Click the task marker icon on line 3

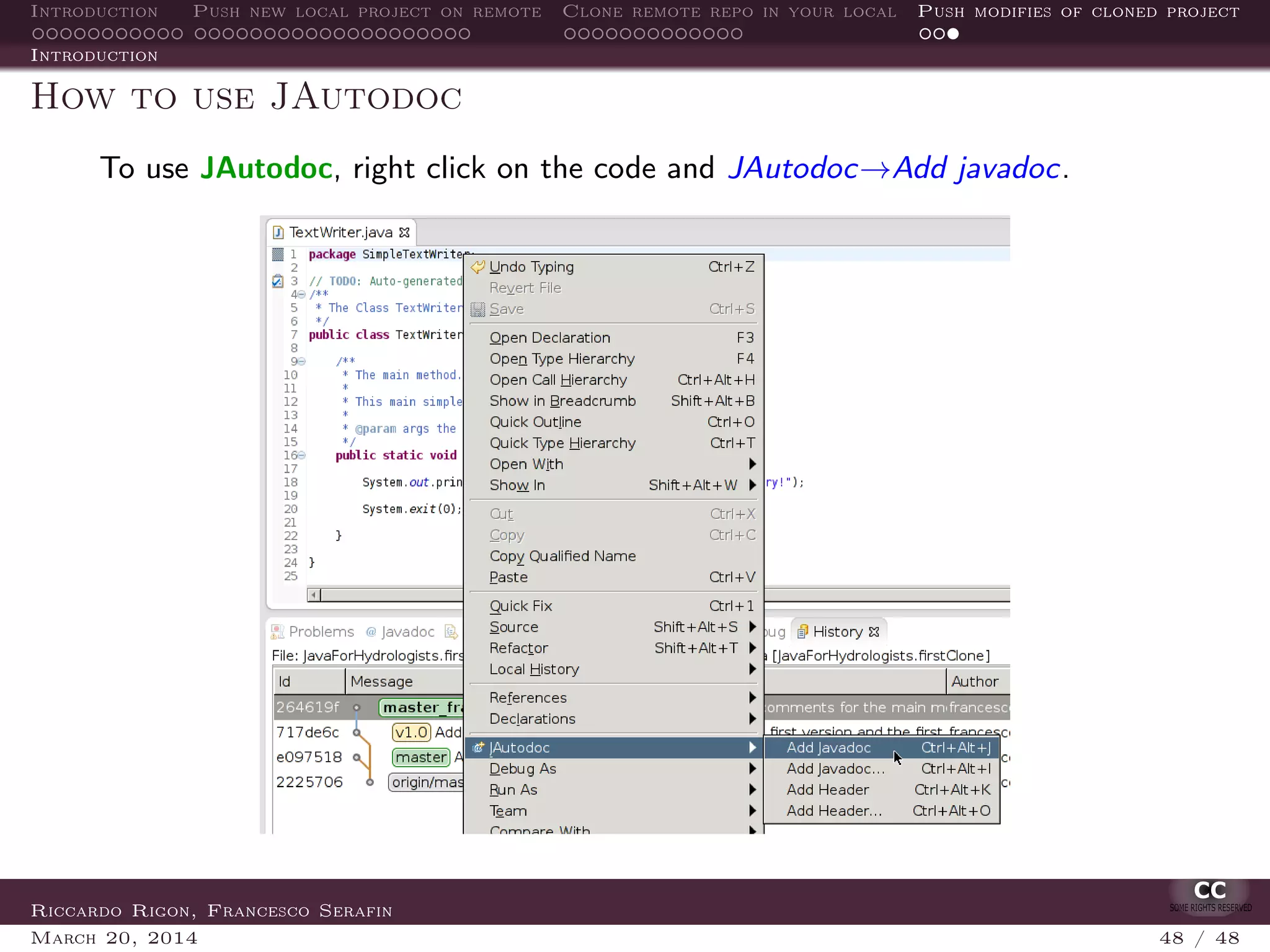click(x=277, y=281)
